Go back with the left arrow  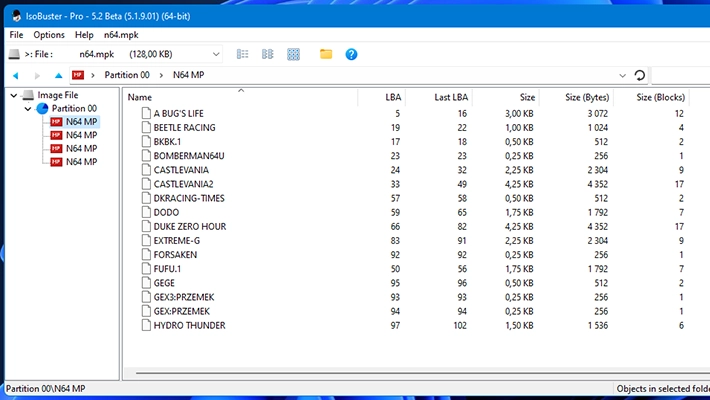(16, 75)
